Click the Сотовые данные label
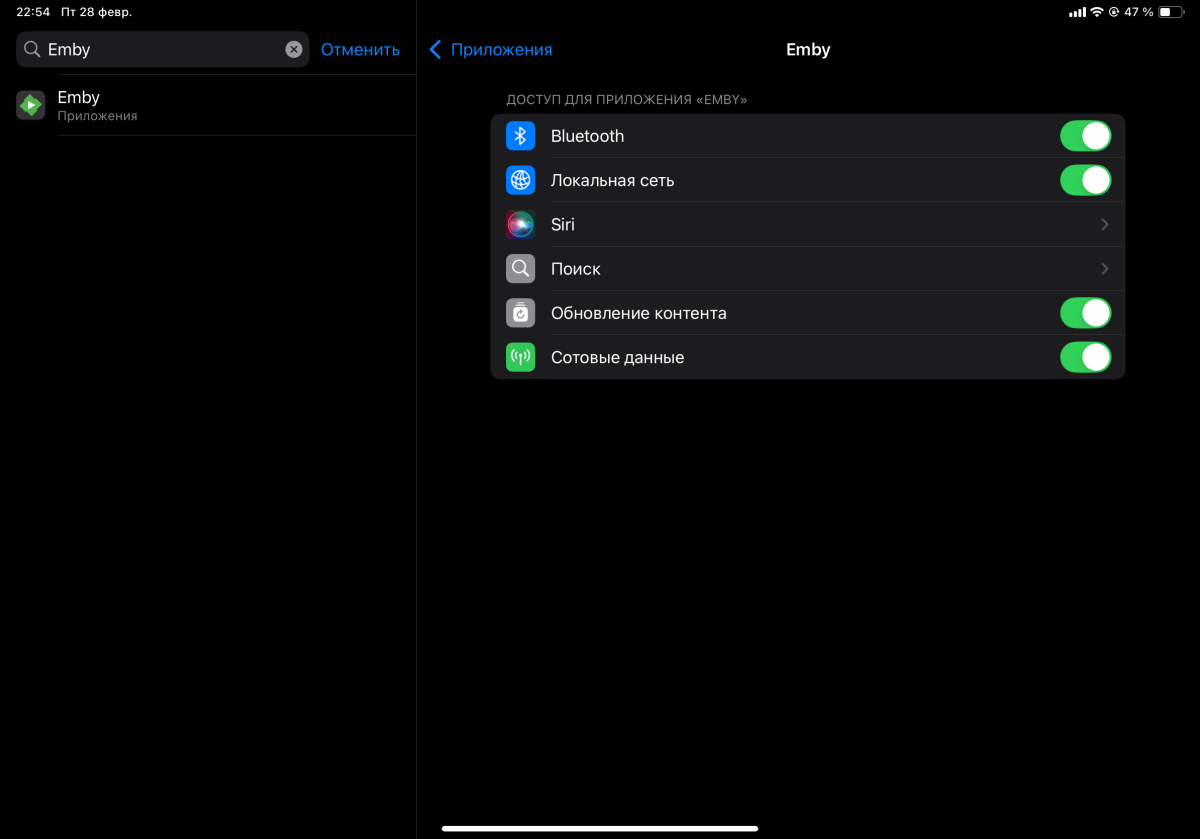The image size is (1200, 839). pyautogui.click(x=618, y=357)
